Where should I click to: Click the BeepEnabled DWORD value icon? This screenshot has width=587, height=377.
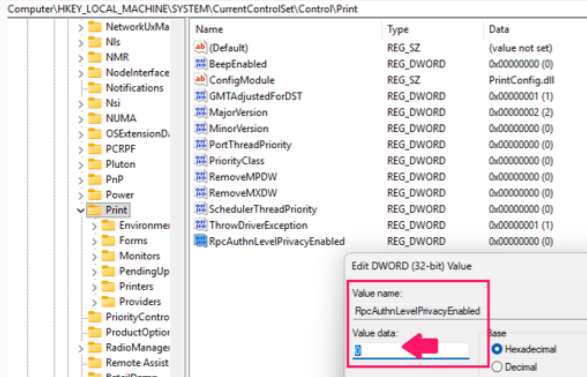click(200, 64)
